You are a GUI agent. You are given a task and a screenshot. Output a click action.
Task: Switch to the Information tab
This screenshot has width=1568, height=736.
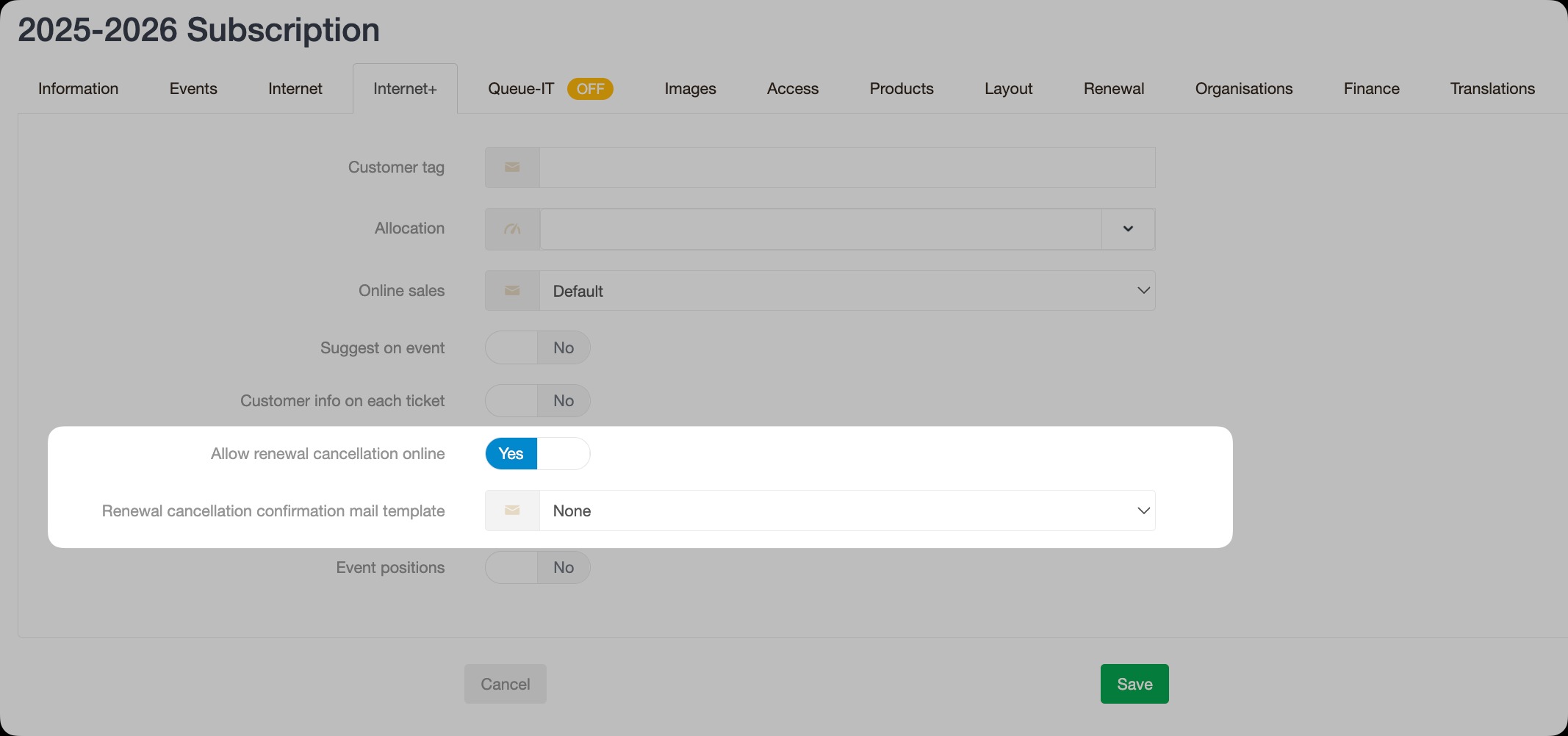pyautogui.click(x=78, y=89)
